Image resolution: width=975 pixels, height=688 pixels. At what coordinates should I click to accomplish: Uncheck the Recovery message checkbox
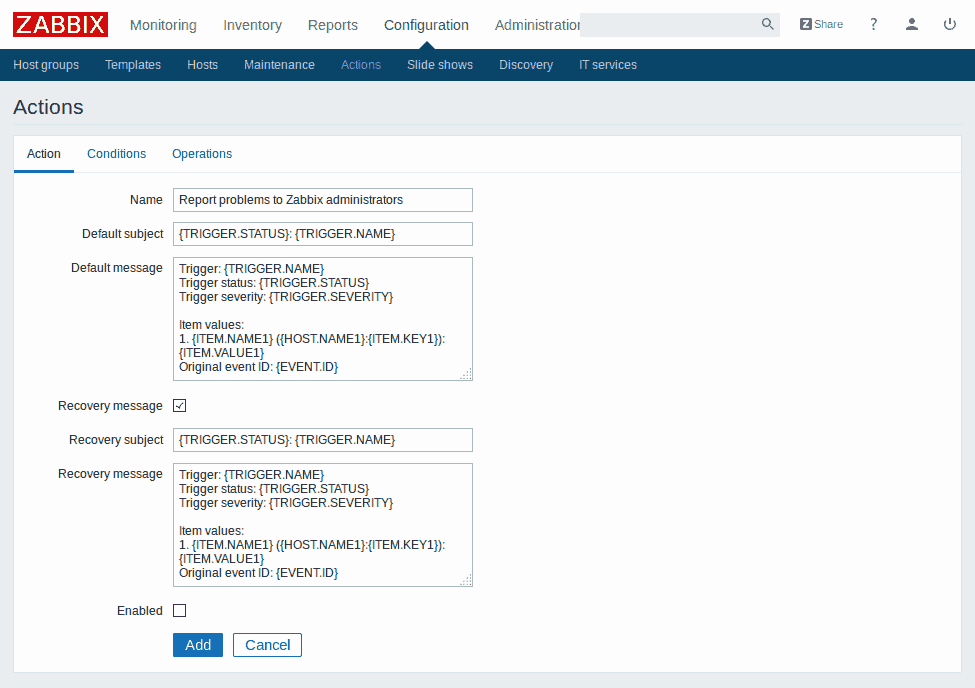pos(180,406)
